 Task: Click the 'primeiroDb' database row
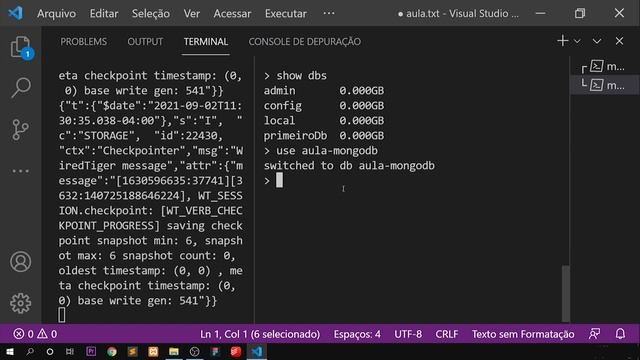tap(324, 136)
